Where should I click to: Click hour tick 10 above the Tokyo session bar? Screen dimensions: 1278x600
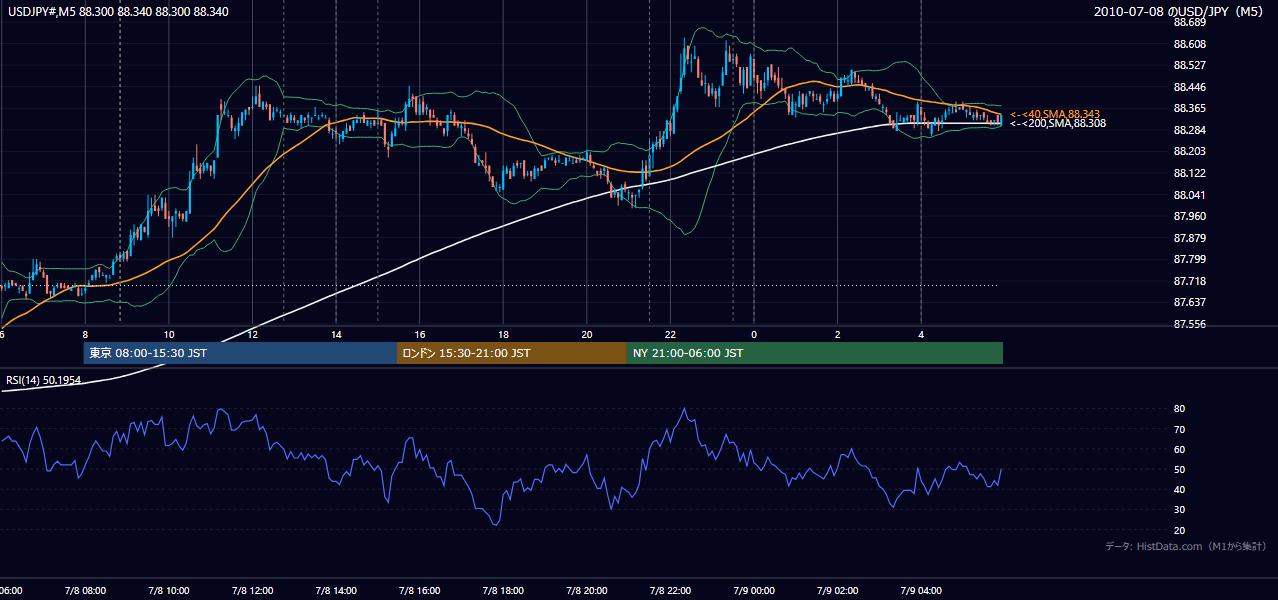click(169, 334)
